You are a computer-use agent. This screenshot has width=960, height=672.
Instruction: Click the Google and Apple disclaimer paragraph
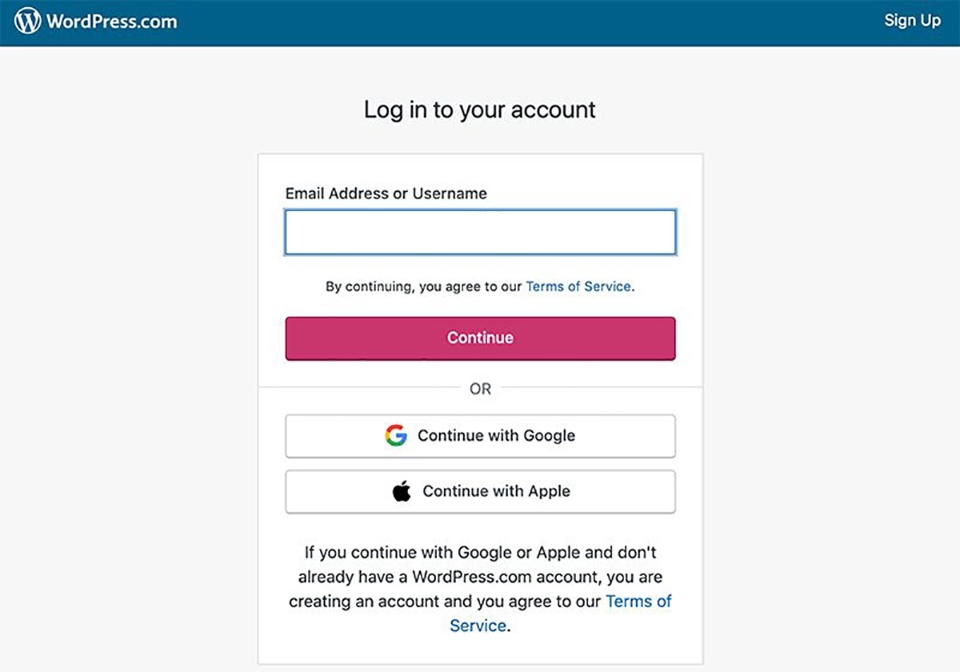480,577
